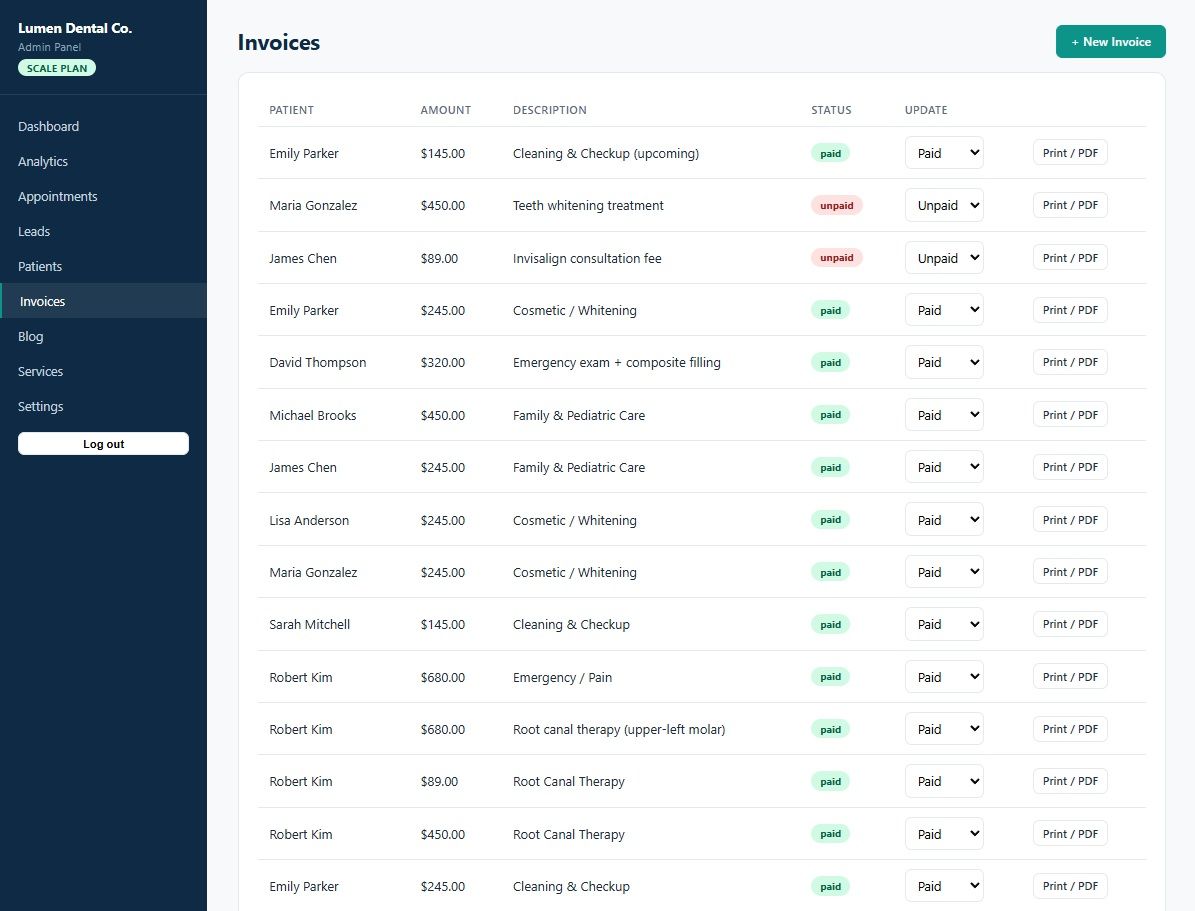Click the AMOUNT column header
This screenshot has width=1195, height=911.
446,110
